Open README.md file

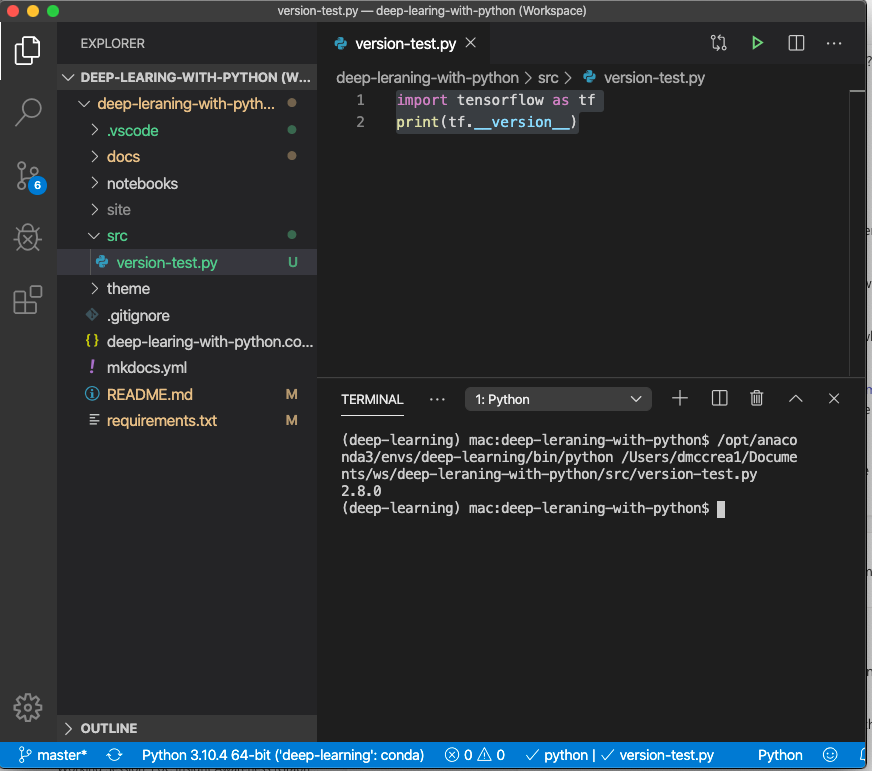point(187,394)
